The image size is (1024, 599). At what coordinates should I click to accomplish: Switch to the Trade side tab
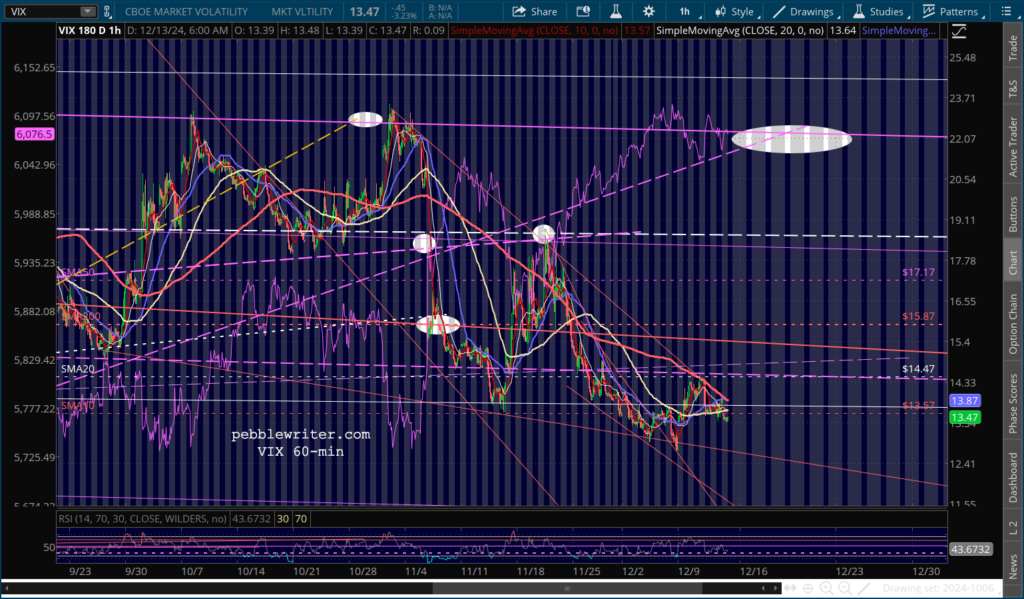pos(1014,46)
